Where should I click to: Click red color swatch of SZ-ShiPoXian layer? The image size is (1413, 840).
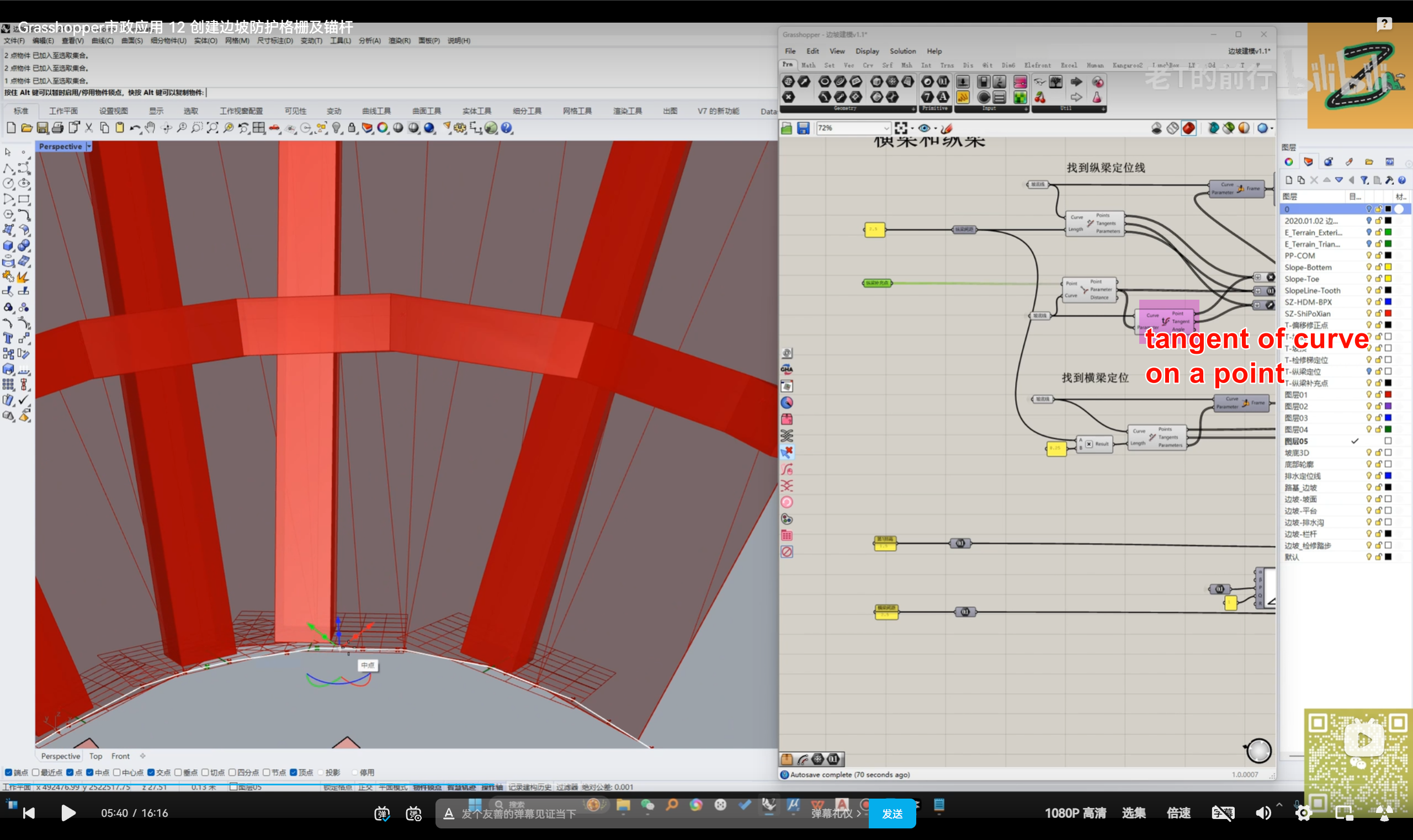click(x=1388, y=313)
